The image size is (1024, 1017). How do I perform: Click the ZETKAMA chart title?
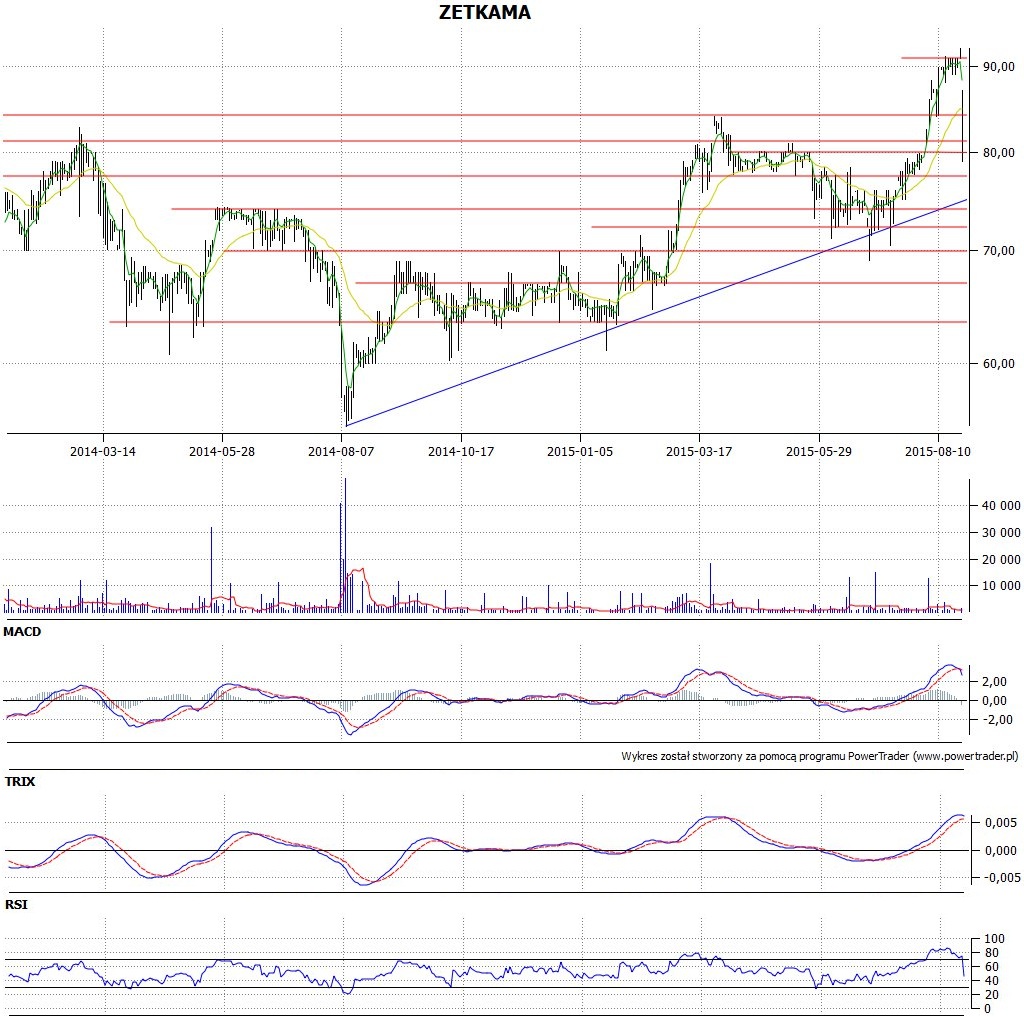(484, 12)
